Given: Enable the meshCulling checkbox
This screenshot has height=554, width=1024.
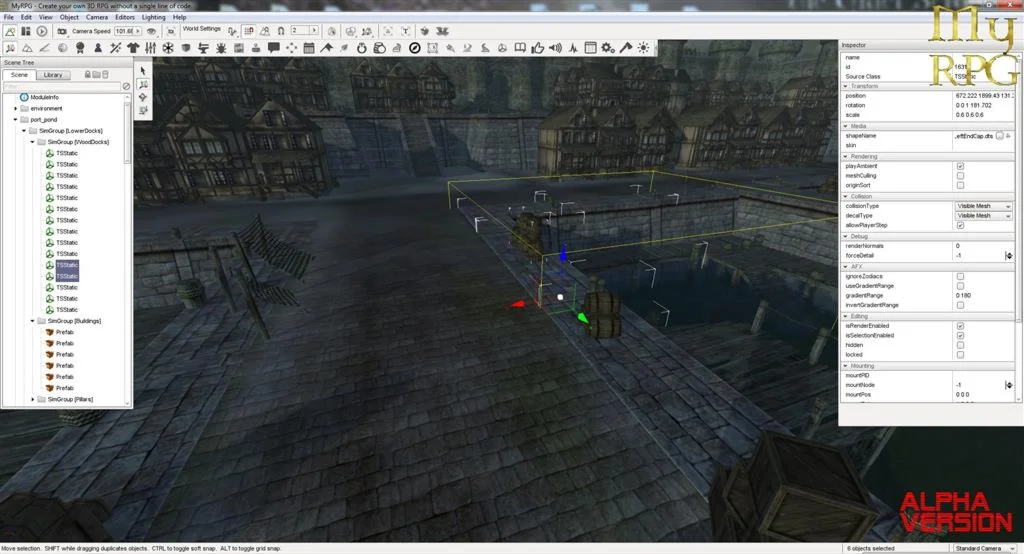Looking at the screenshot, I should (x=960, y=176).
